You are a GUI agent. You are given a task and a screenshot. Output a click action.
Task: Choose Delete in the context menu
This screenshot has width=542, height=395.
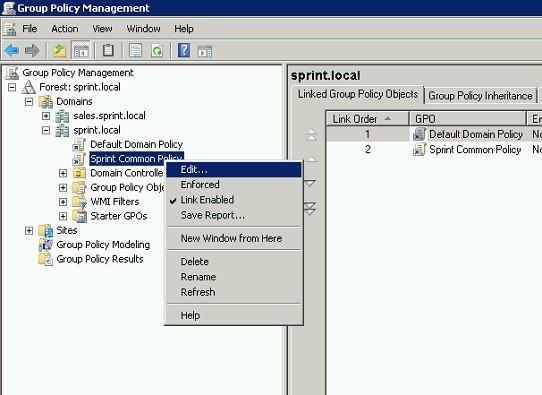[234, 262]
